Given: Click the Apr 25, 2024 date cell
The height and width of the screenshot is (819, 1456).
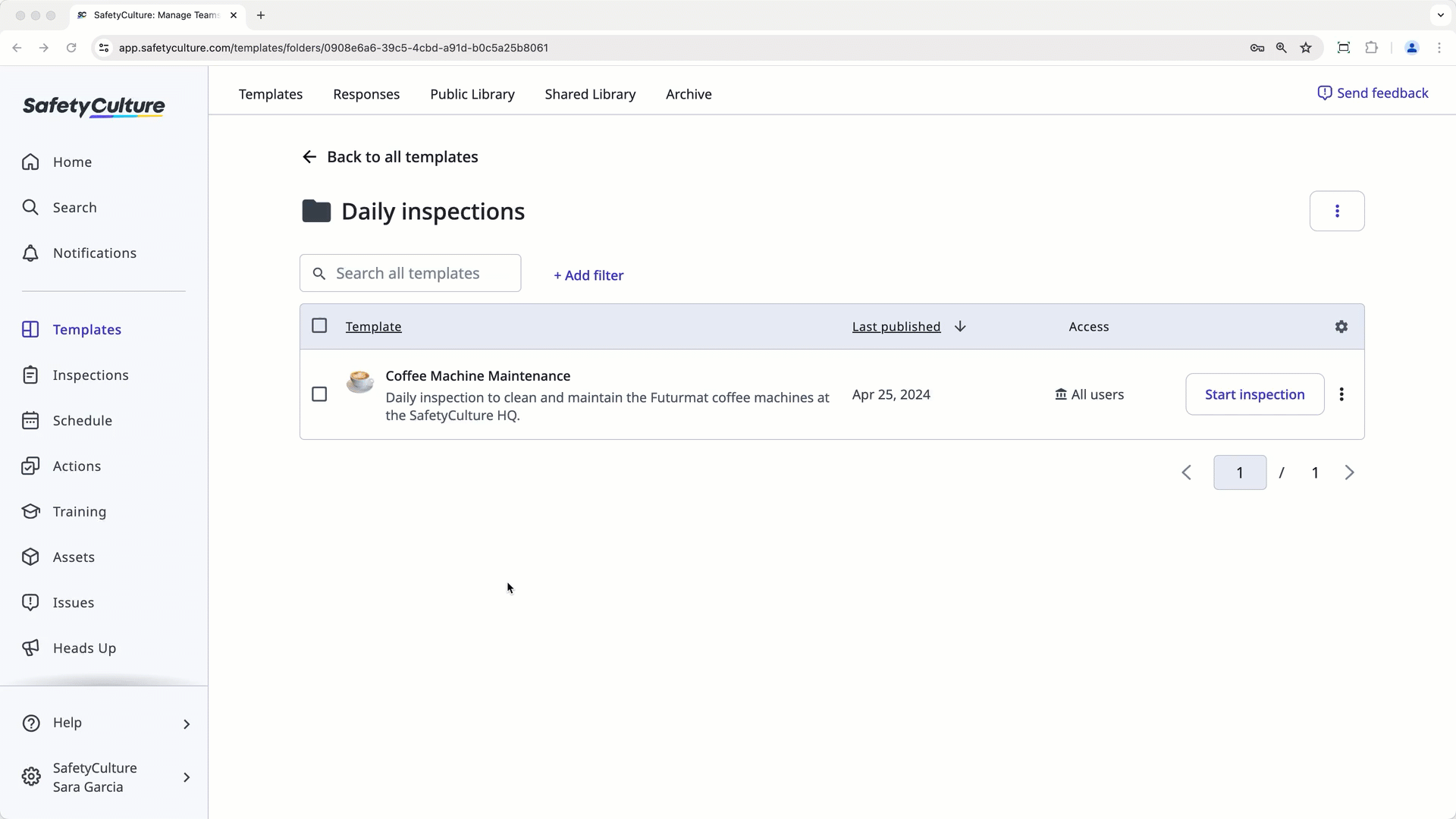Looking at the screenshot, I should coord(891,395).
